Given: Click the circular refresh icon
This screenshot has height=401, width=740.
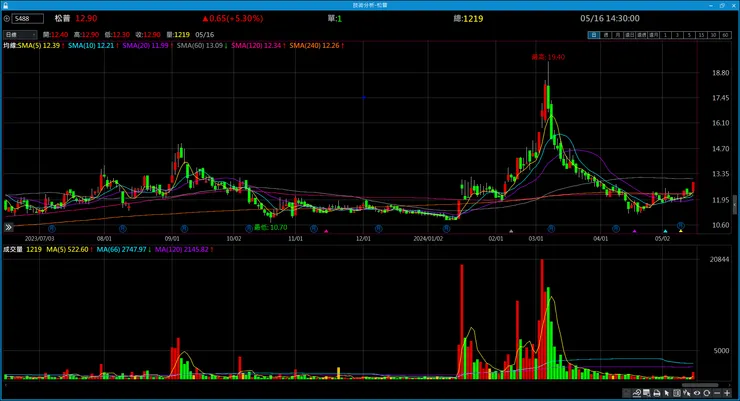Looking at the screenshot, I should click(x=706, y=393).
